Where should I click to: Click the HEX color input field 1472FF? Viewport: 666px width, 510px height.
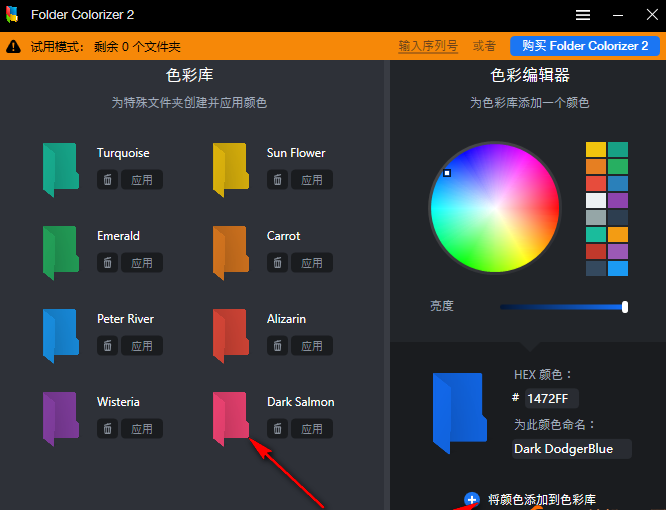(552, 398)
